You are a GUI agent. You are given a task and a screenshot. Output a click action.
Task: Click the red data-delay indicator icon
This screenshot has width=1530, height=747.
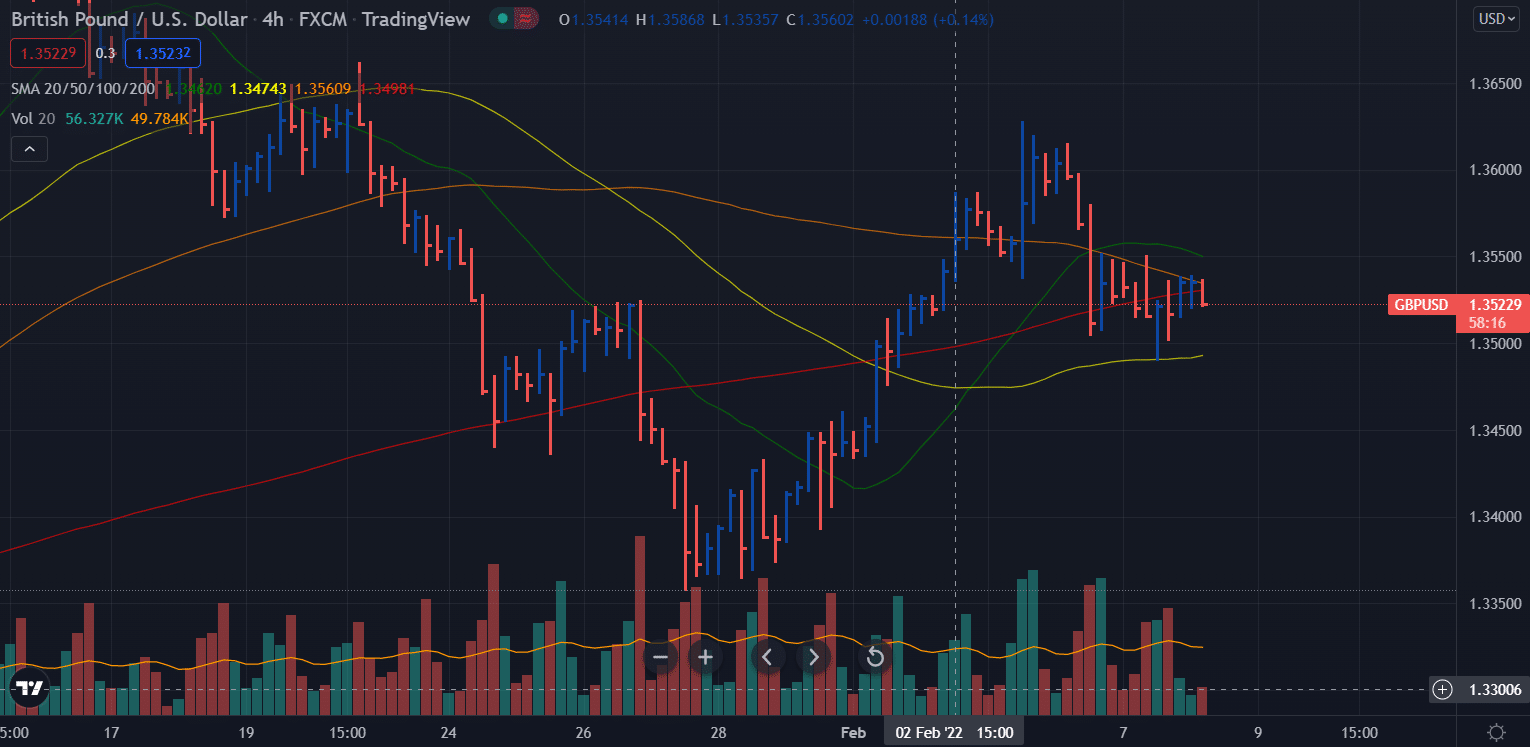pos(526,19)
